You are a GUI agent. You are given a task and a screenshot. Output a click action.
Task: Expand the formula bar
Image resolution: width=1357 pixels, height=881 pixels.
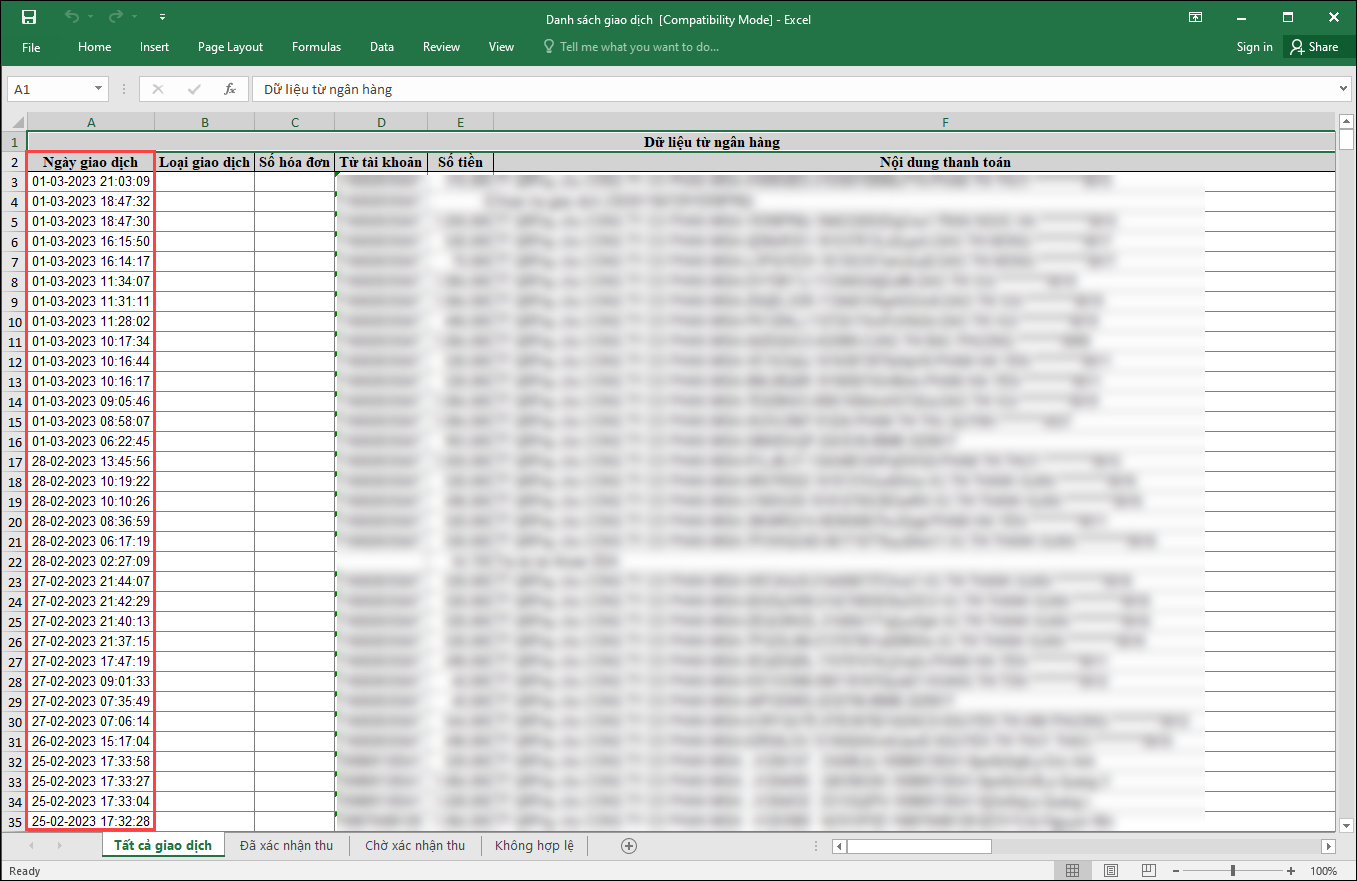pyautogui.click(x=1343, y=89)
